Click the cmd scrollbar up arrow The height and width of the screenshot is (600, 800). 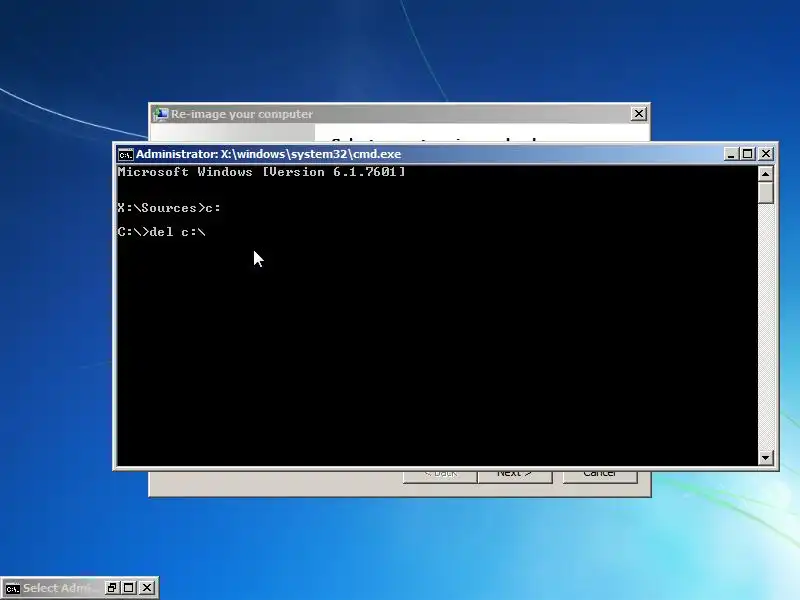pos(765,174)
